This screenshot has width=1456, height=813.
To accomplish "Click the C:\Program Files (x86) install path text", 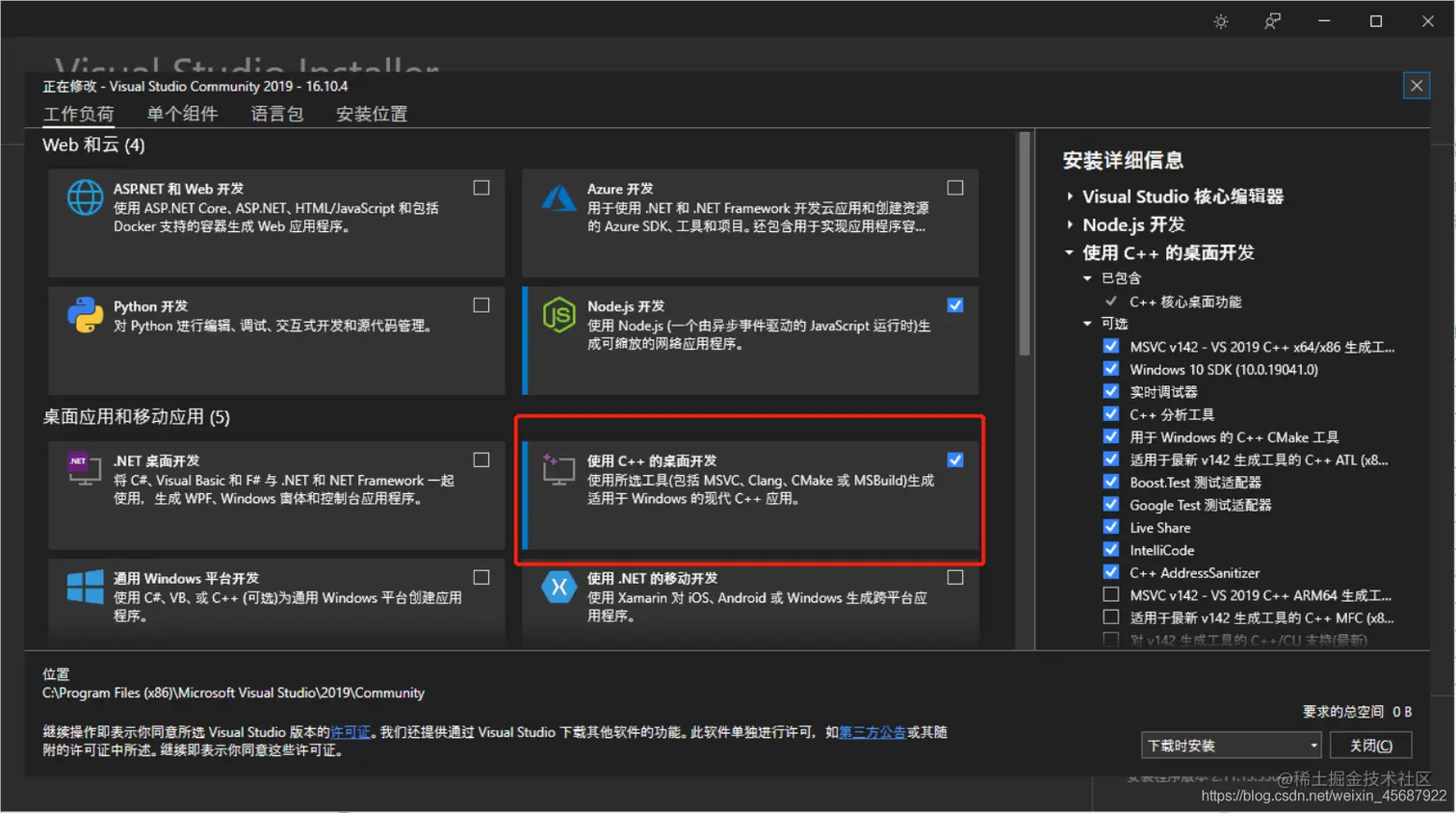I will [233, 693].
